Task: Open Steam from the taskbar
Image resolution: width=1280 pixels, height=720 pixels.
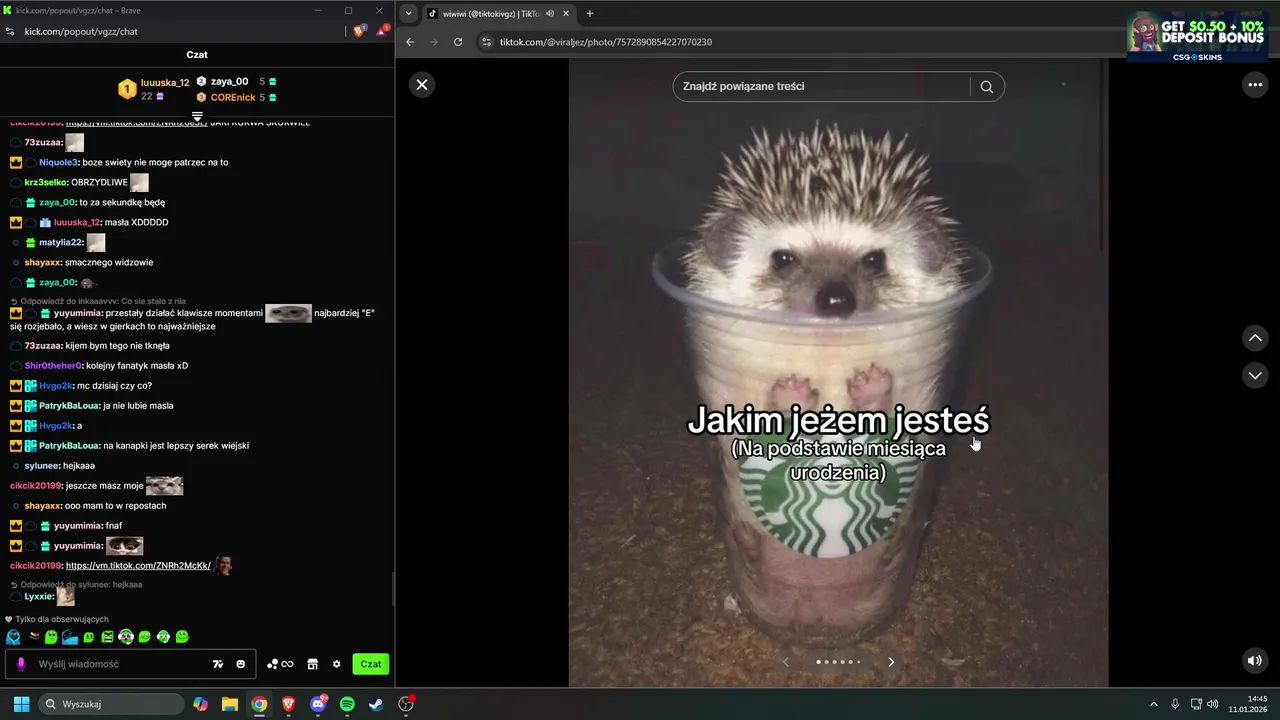Action: point(376,704)
